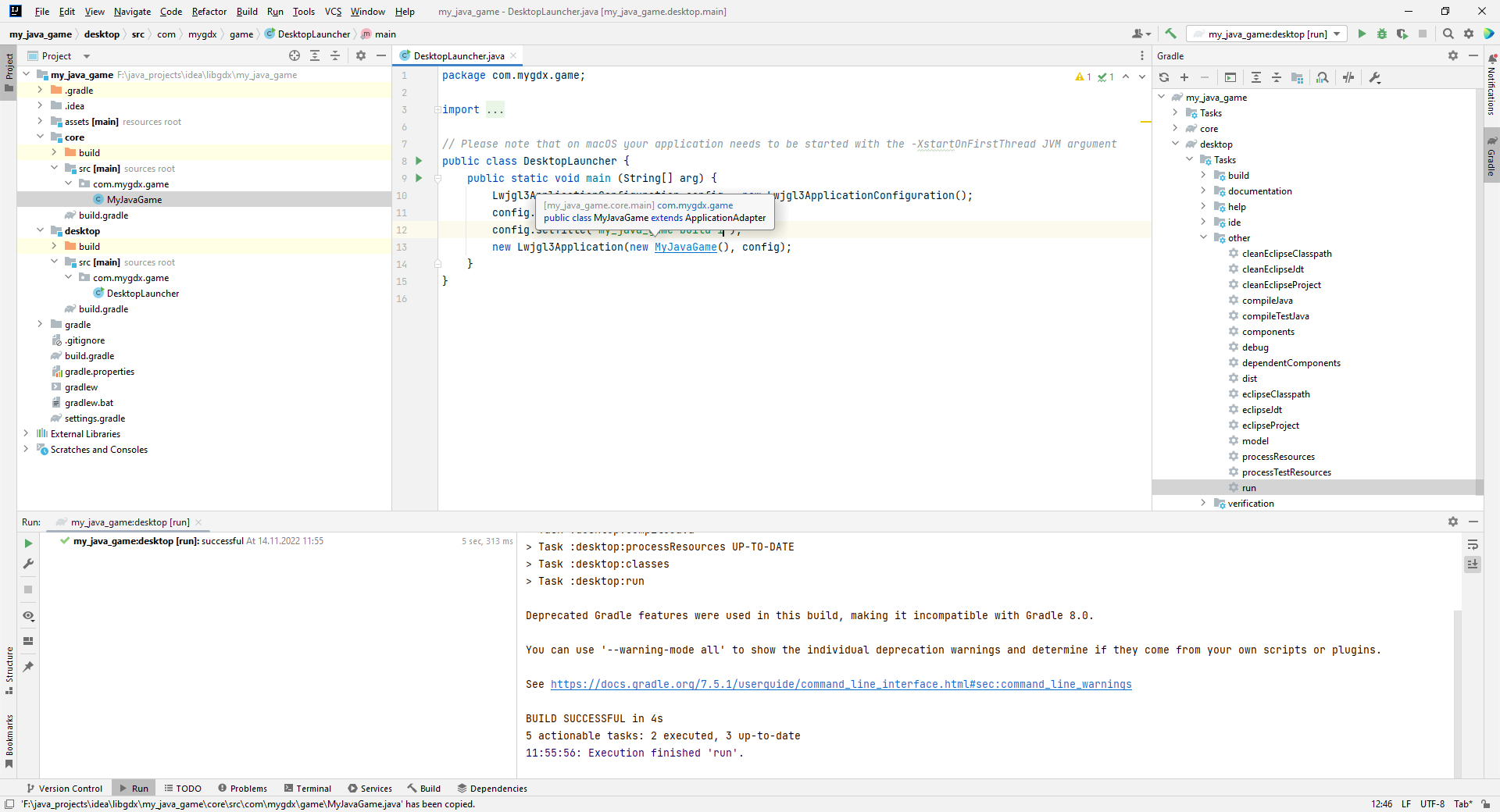Open the run configuration dropdown

[1266, 34]
